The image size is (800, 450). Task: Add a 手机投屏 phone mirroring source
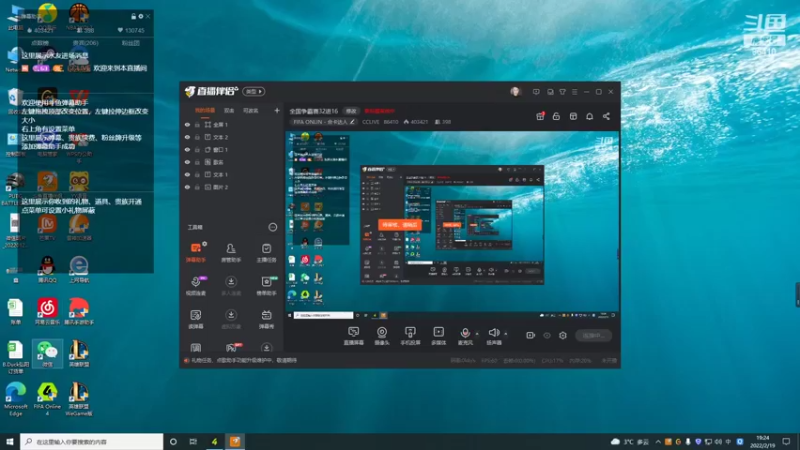410,336
